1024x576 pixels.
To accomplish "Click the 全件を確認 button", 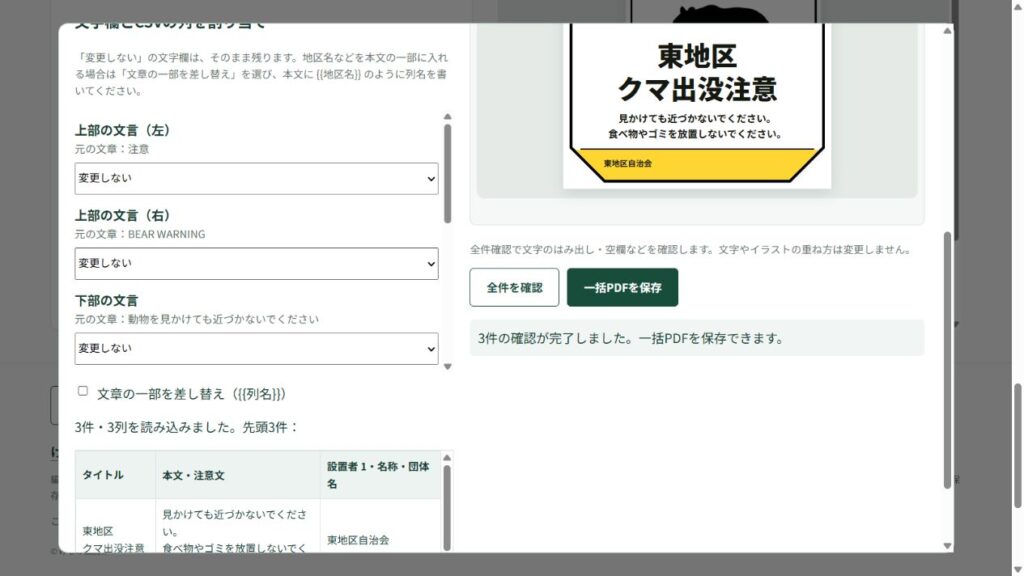I will coord(514,287).
